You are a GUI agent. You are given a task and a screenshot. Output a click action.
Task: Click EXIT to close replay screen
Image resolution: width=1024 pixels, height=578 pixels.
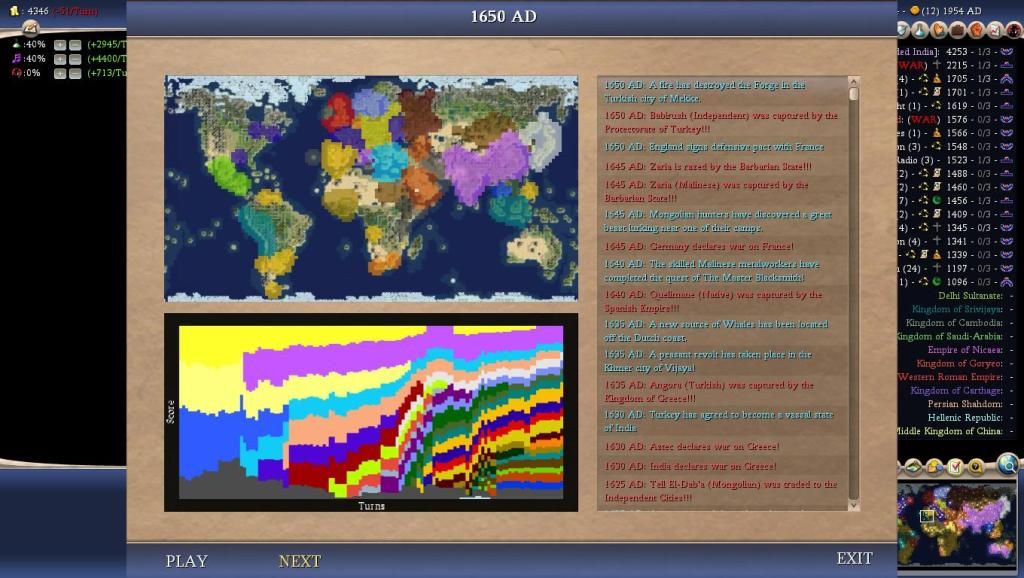coord(855,558)
